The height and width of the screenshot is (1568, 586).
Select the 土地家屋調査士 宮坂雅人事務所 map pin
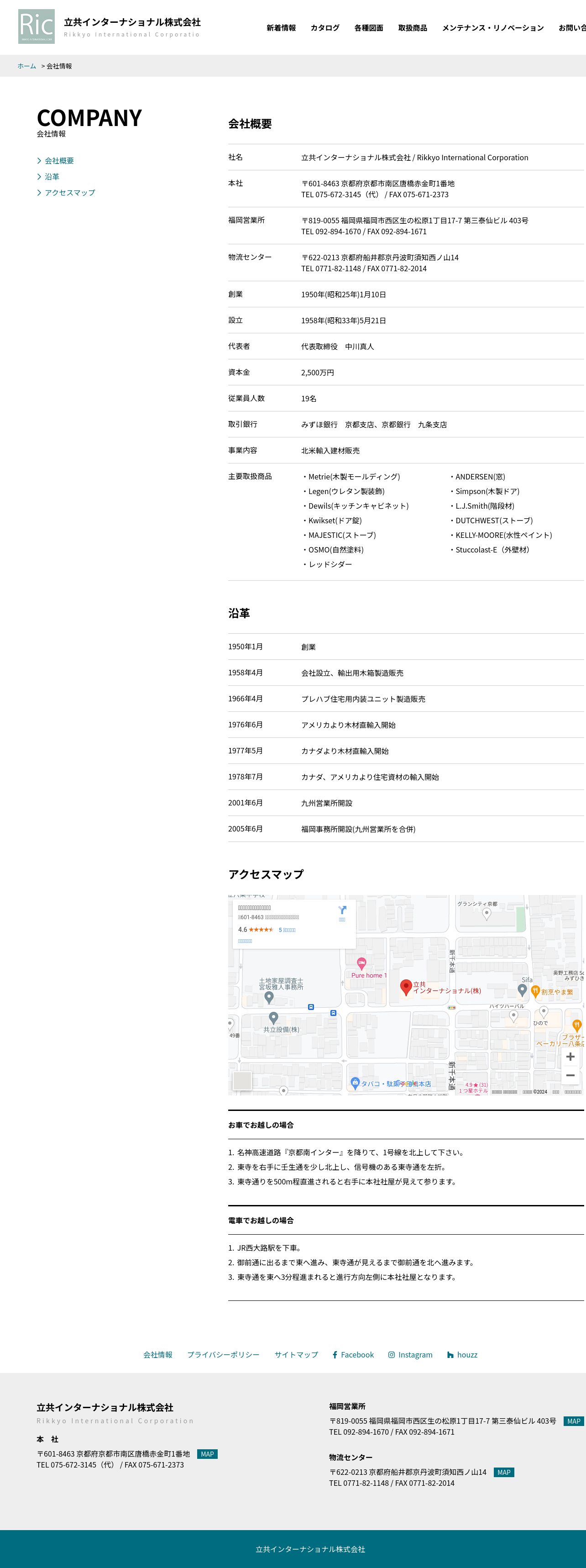click(269, 997)
